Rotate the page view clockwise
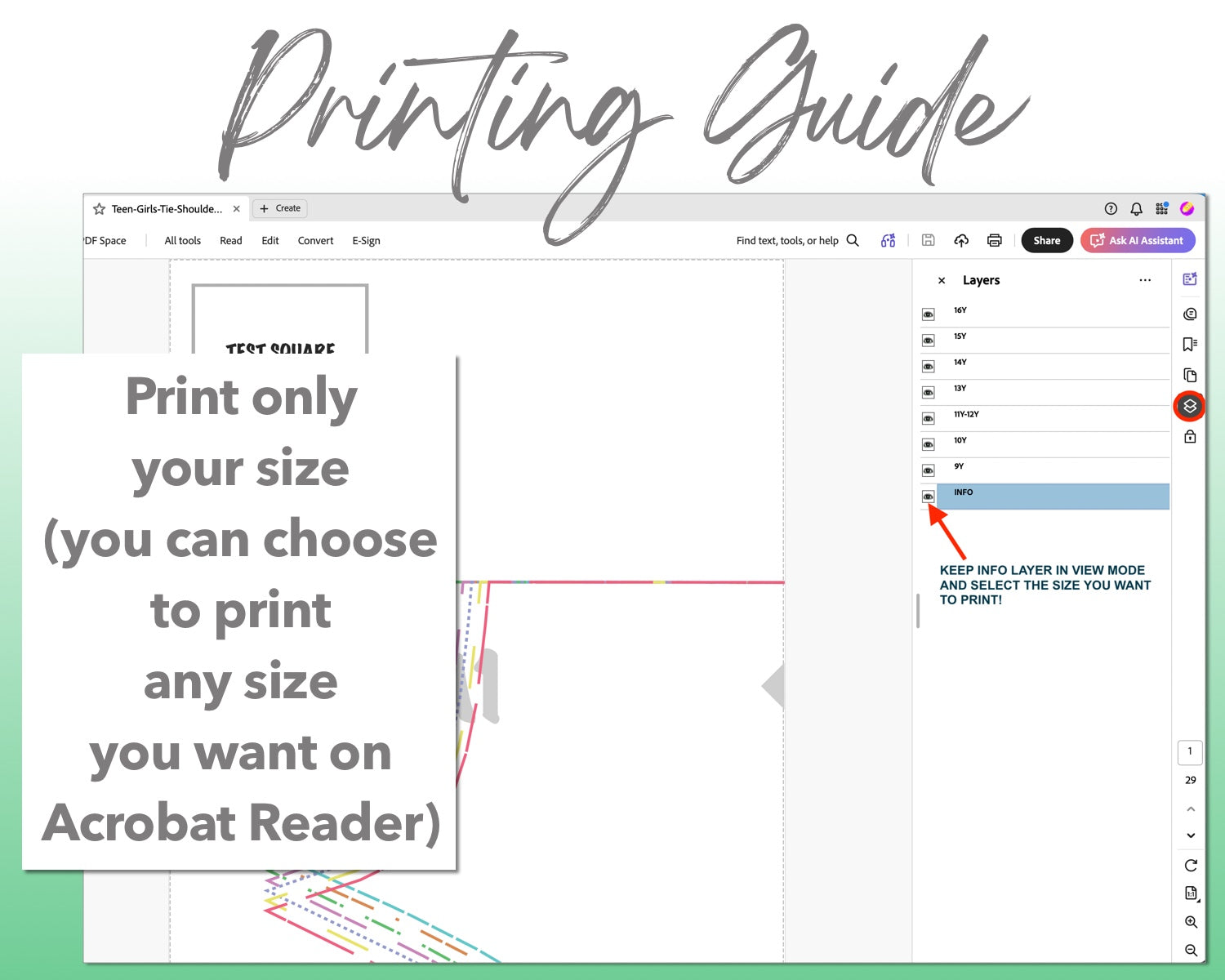Image resolution: width=1225 pixels, height=980 pixels. pos(1191,866)
